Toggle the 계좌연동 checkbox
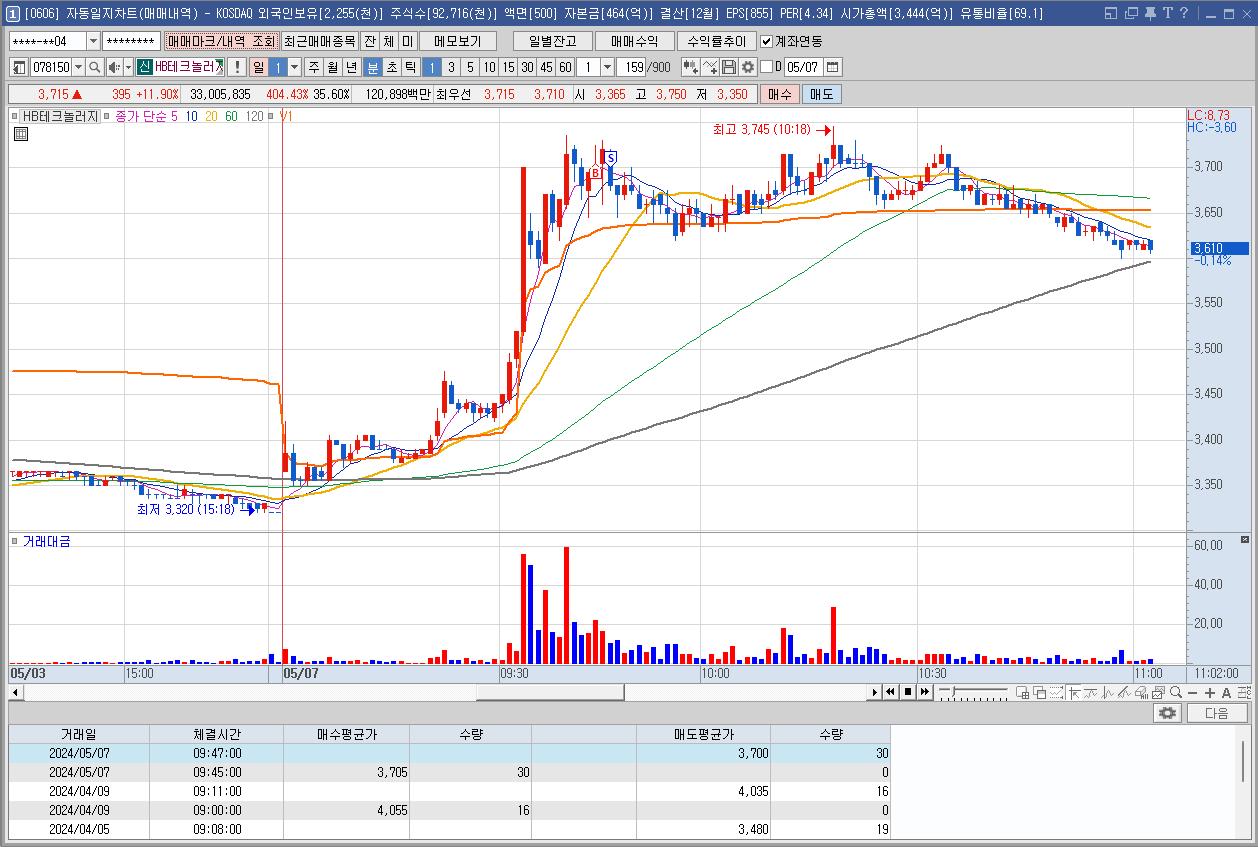 coord(767,41)
